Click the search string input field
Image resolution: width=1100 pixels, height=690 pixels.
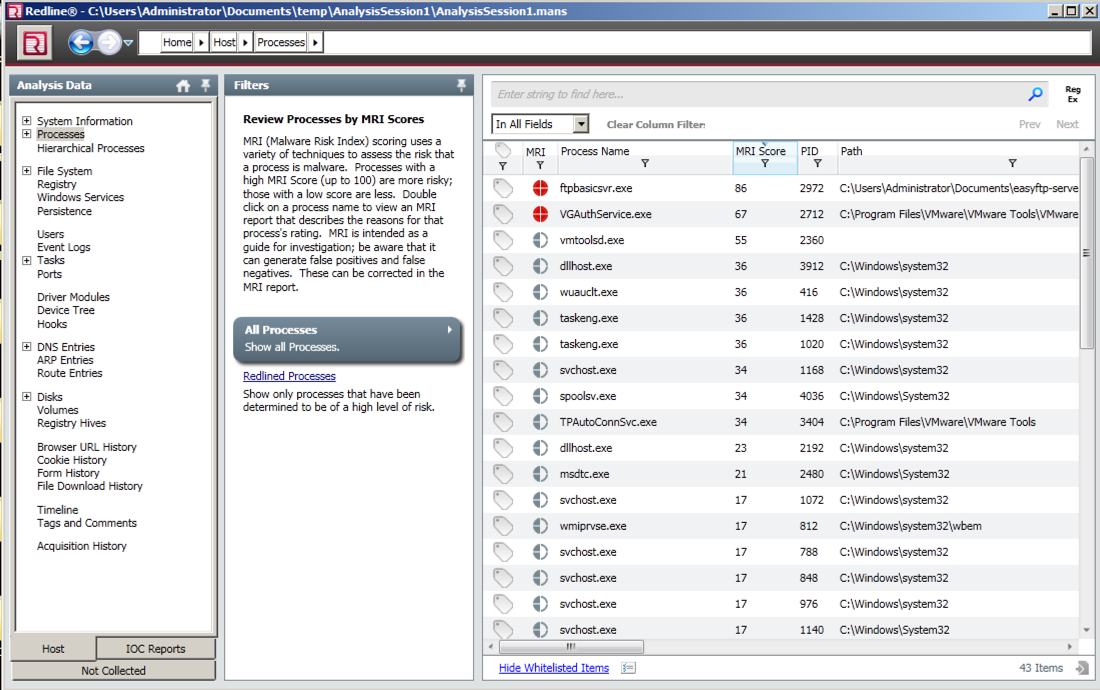coord(758,94)
